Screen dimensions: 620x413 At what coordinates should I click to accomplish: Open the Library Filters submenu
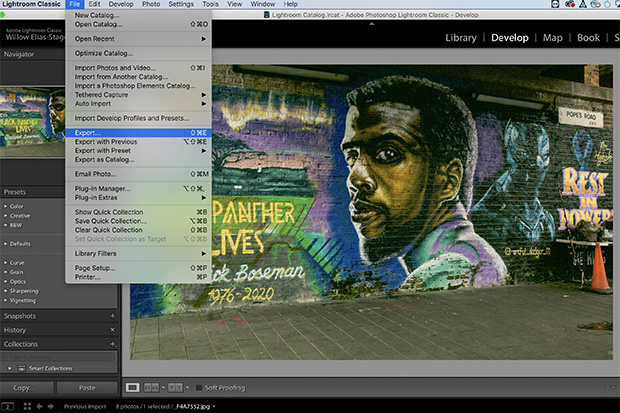click(138, 253)
